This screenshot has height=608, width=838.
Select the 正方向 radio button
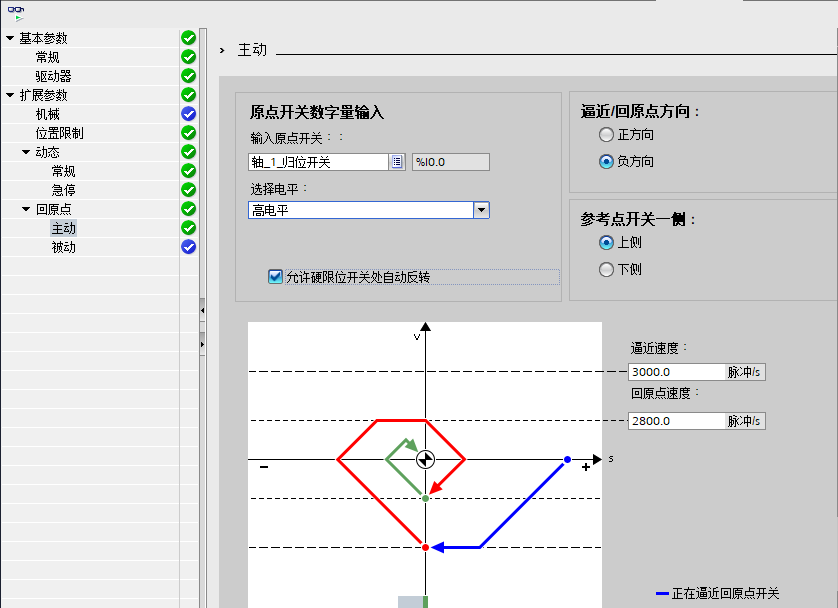point(606,133)
